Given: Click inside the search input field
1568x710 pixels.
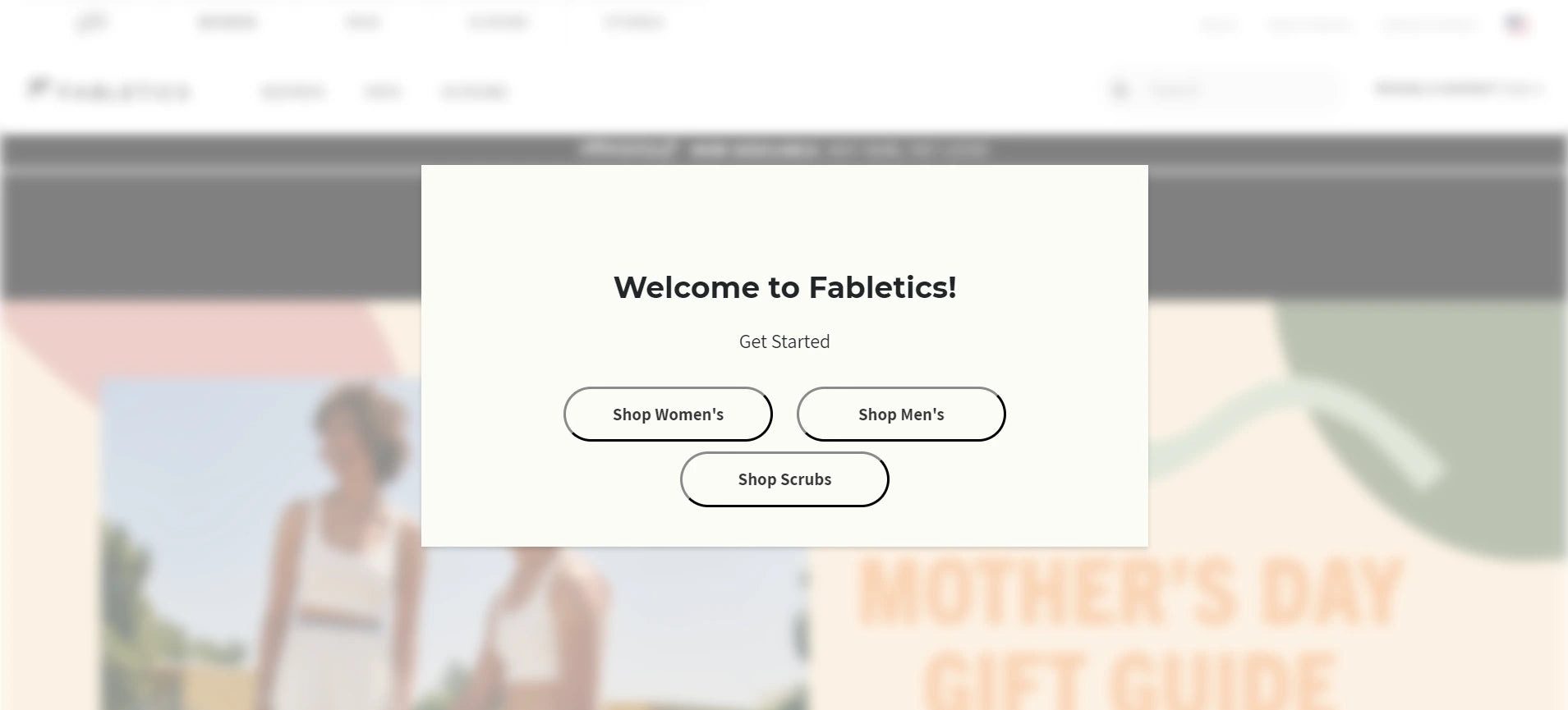Looking at the screenshot, I should 1232,89.
